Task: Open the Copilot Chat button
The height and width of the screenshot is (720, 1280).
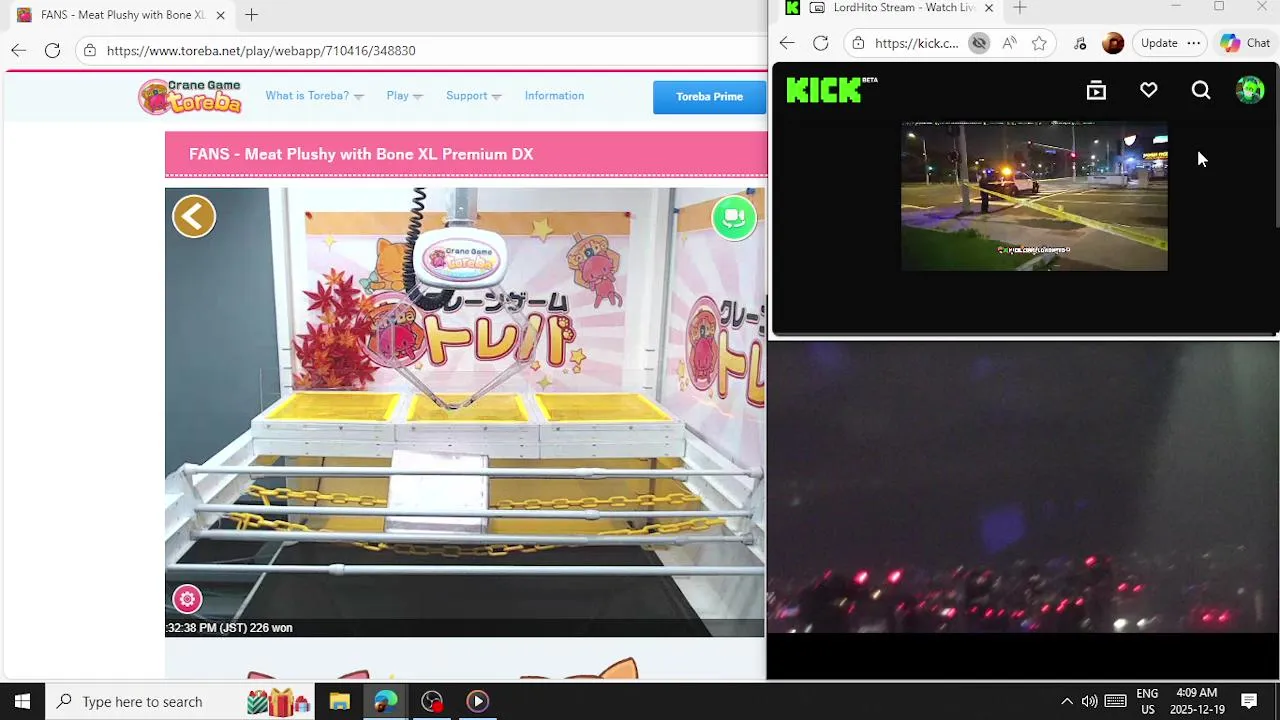Action: pyautogui.click(x=1245, y=43)
